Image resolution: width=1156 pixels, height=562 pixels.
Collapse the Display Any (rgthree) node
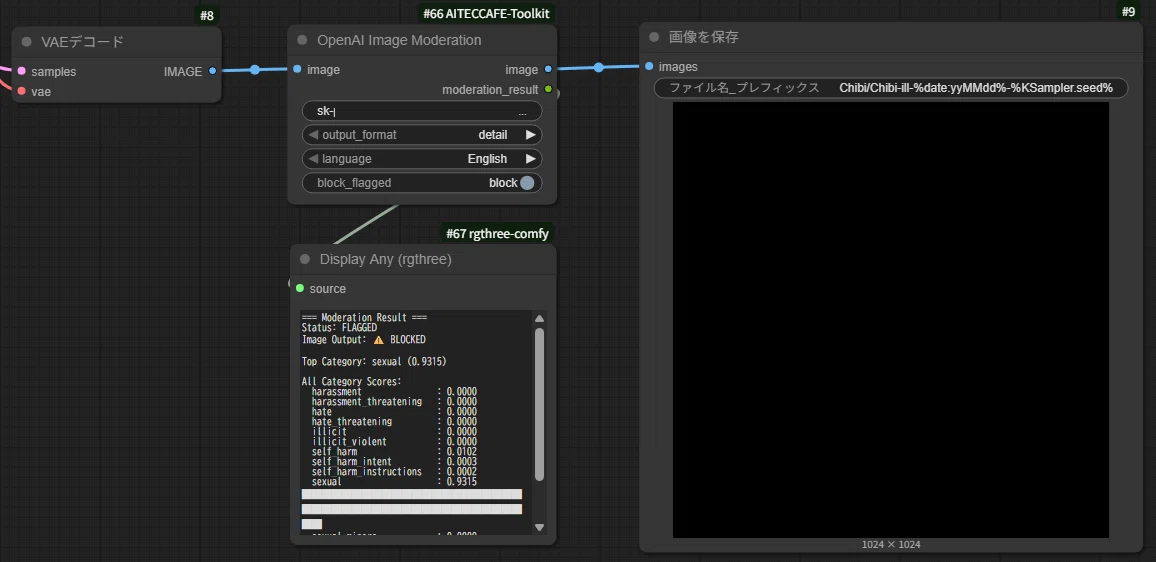point(305,259)
